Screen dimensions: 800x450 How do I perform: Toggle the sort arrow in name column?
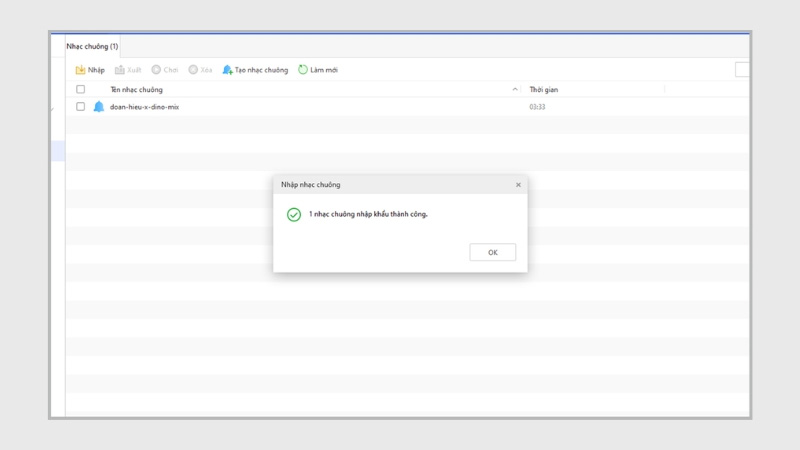tap(515, 90)
